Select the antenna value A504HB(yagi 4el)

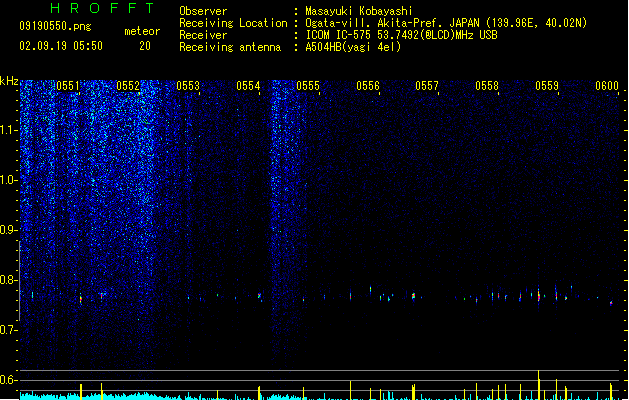[353, 47]
